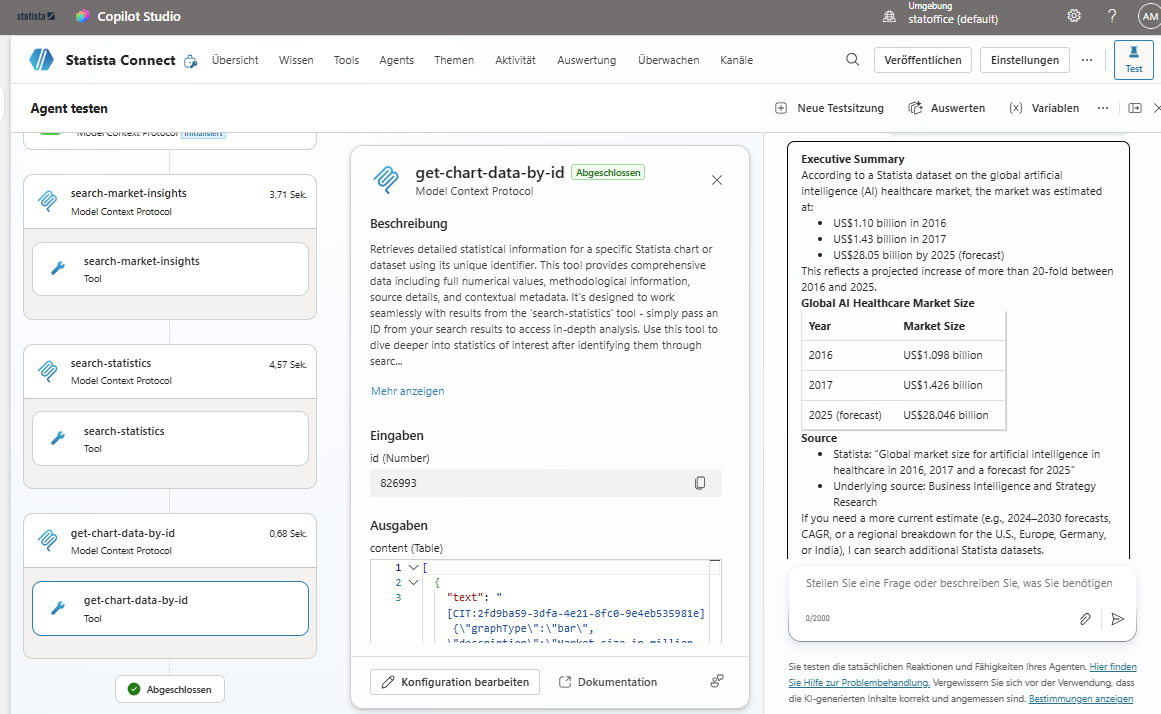Select the get-chart-data-by-id Tool card
The width and height of the screenshot is (1161, 714).
click(170, 608)
